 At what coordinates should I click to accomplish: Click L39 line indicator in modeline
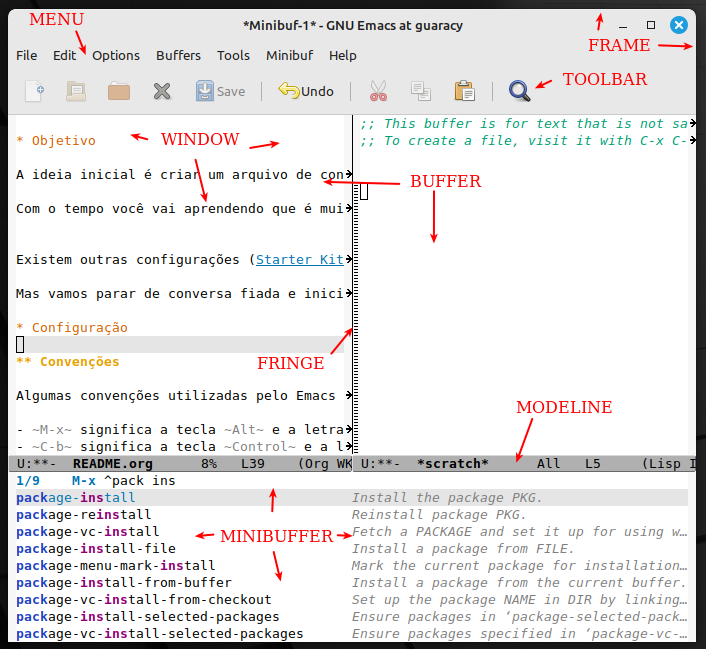(253, 464)
